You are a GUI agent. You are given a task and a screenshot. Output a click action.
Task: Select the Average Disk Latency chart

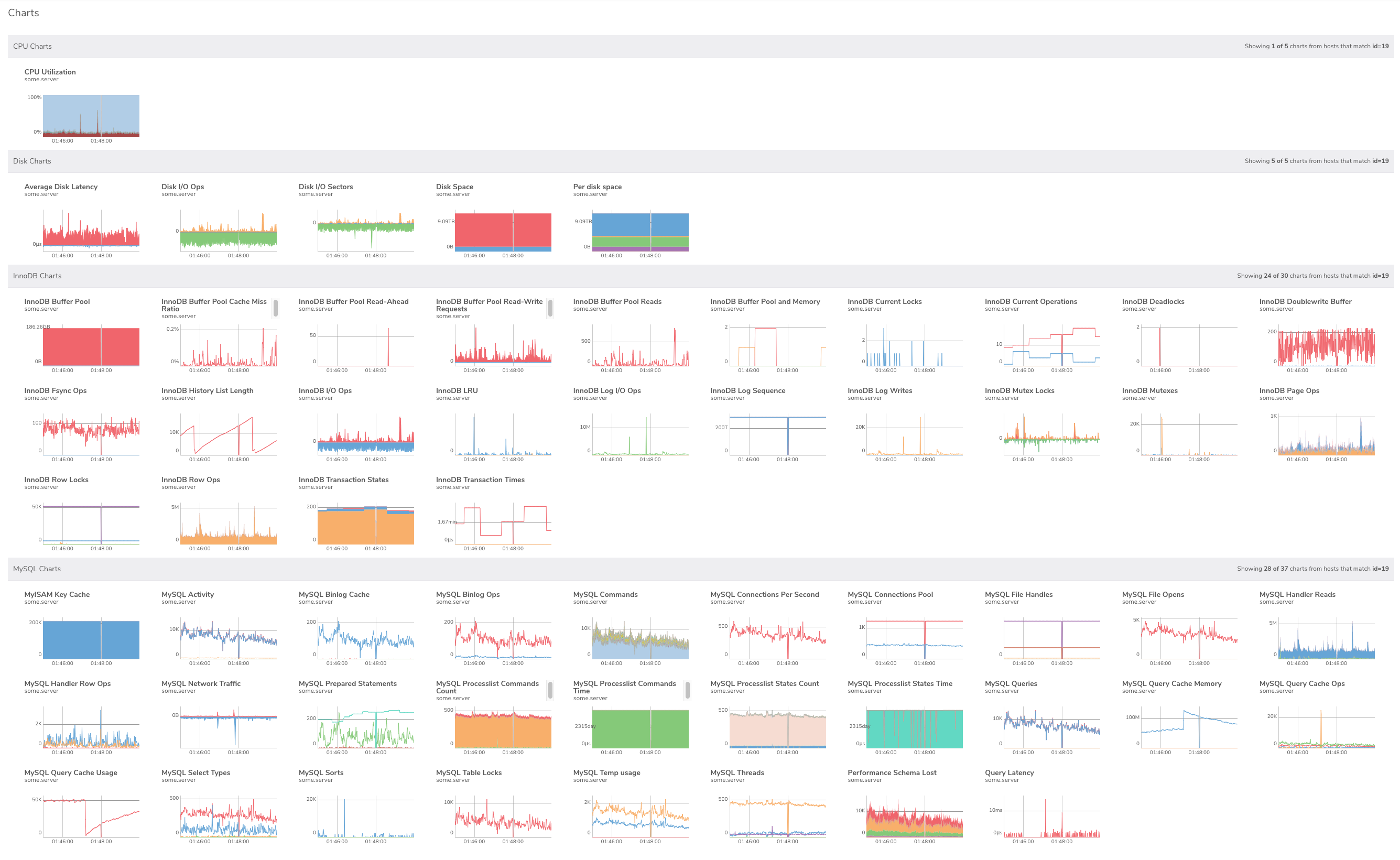(x=60, y=187)
